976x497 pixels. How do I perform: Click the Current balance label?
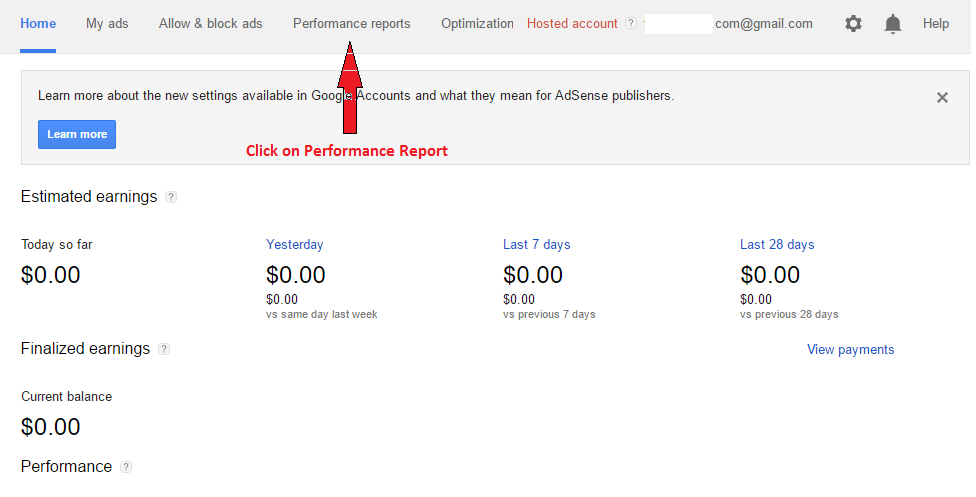coord(67,397)
